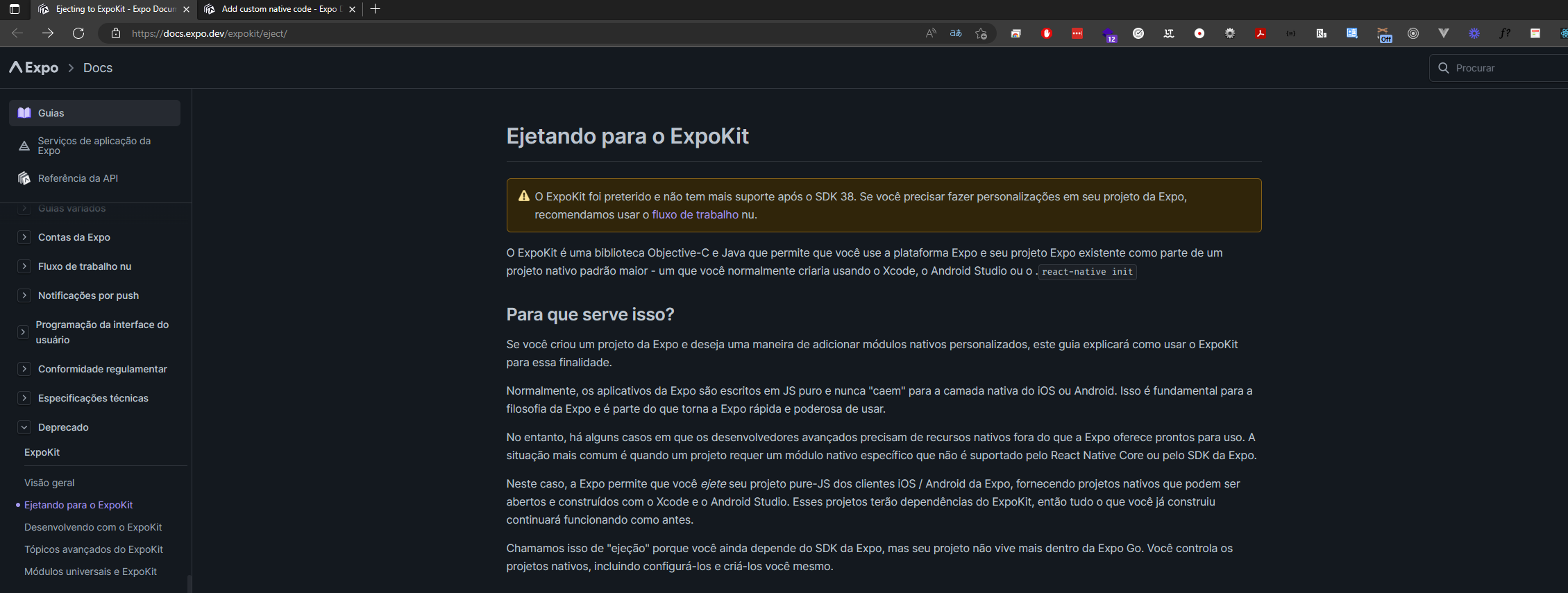1568x593 pixels.
Task: Click the f? font finder extension
Action: pos(1505,33)
